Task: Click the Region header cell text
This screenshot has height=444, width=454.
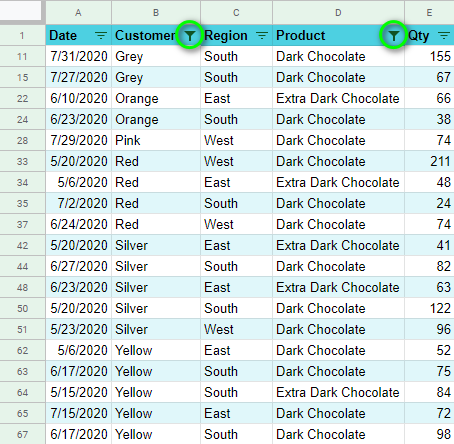Action: tap(226, 35)
